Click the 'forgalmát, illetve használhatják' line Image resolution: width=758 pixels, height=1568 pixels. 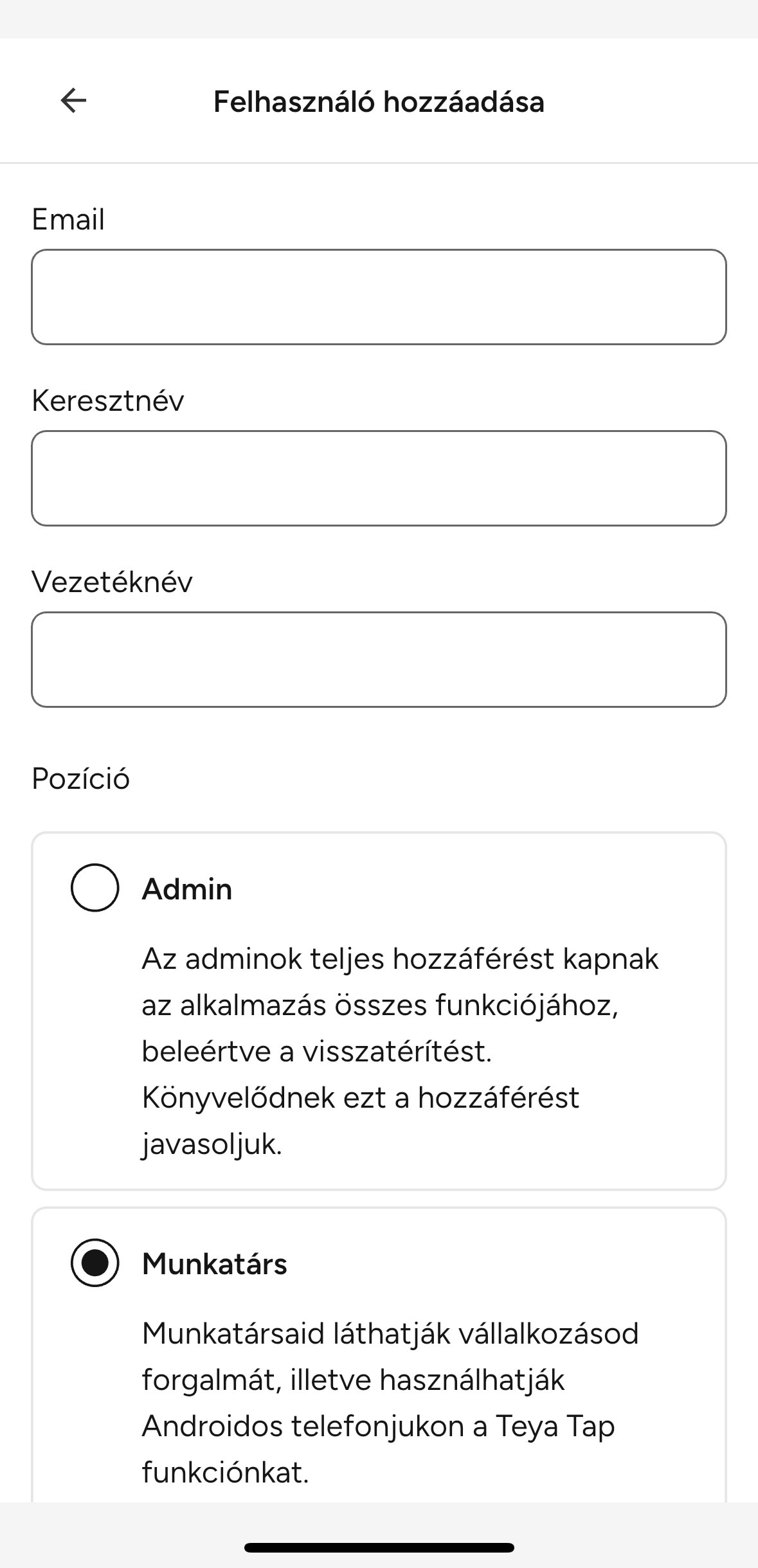pyautogui.click(x=353, y=1380)
